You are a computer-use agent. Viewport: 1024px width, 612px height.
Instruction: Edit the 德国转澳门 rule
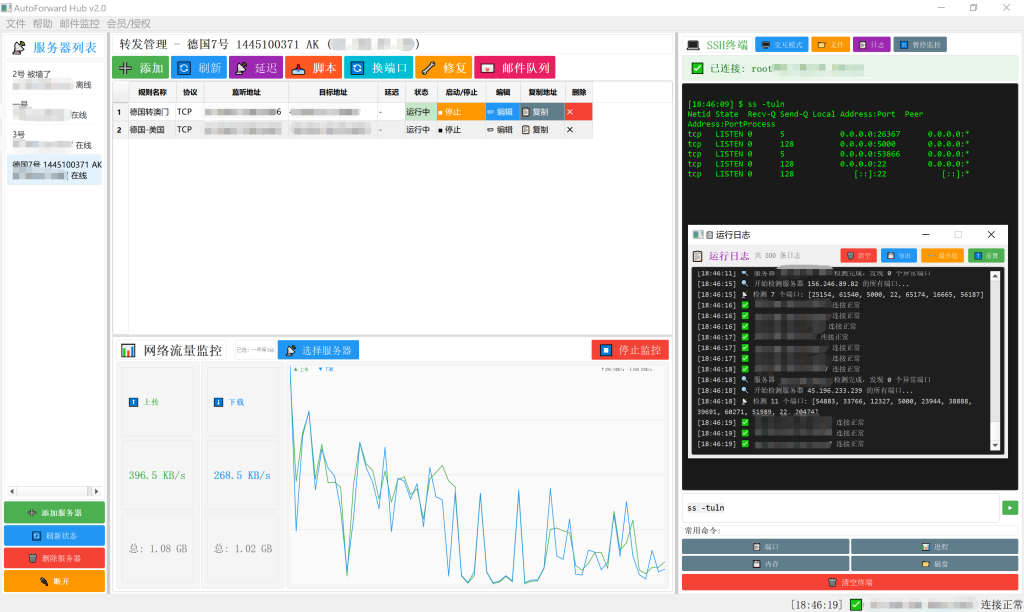tap(502, 112)
